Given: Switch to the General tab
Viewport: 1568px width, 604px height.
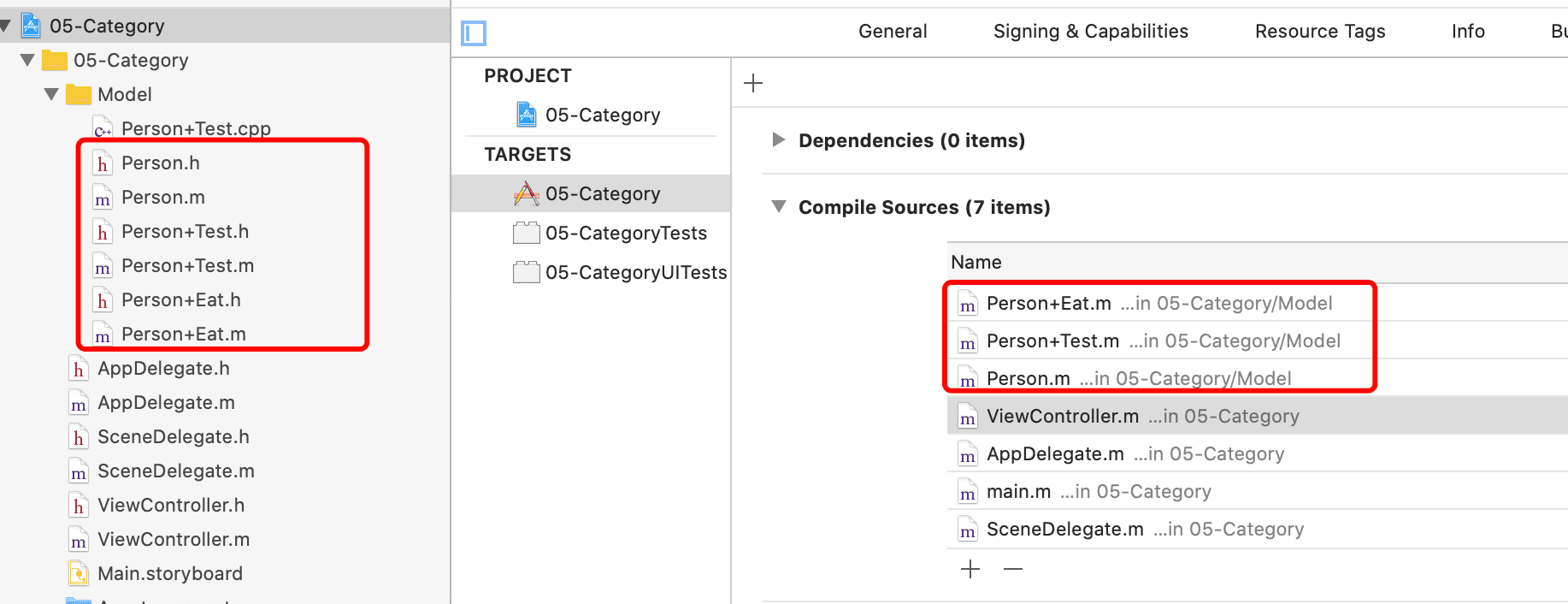Looking at the screenshot, I should (893, 32).
